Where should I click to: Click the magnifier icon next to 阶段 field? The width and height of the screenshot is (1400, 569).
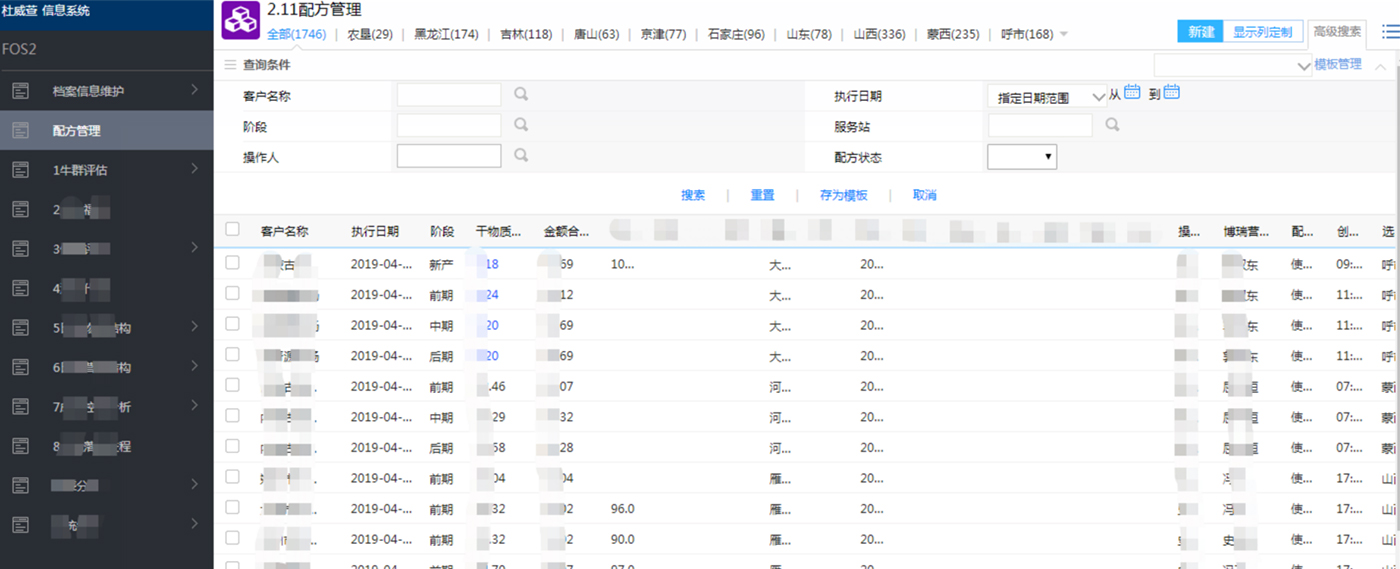coord(521,125)
